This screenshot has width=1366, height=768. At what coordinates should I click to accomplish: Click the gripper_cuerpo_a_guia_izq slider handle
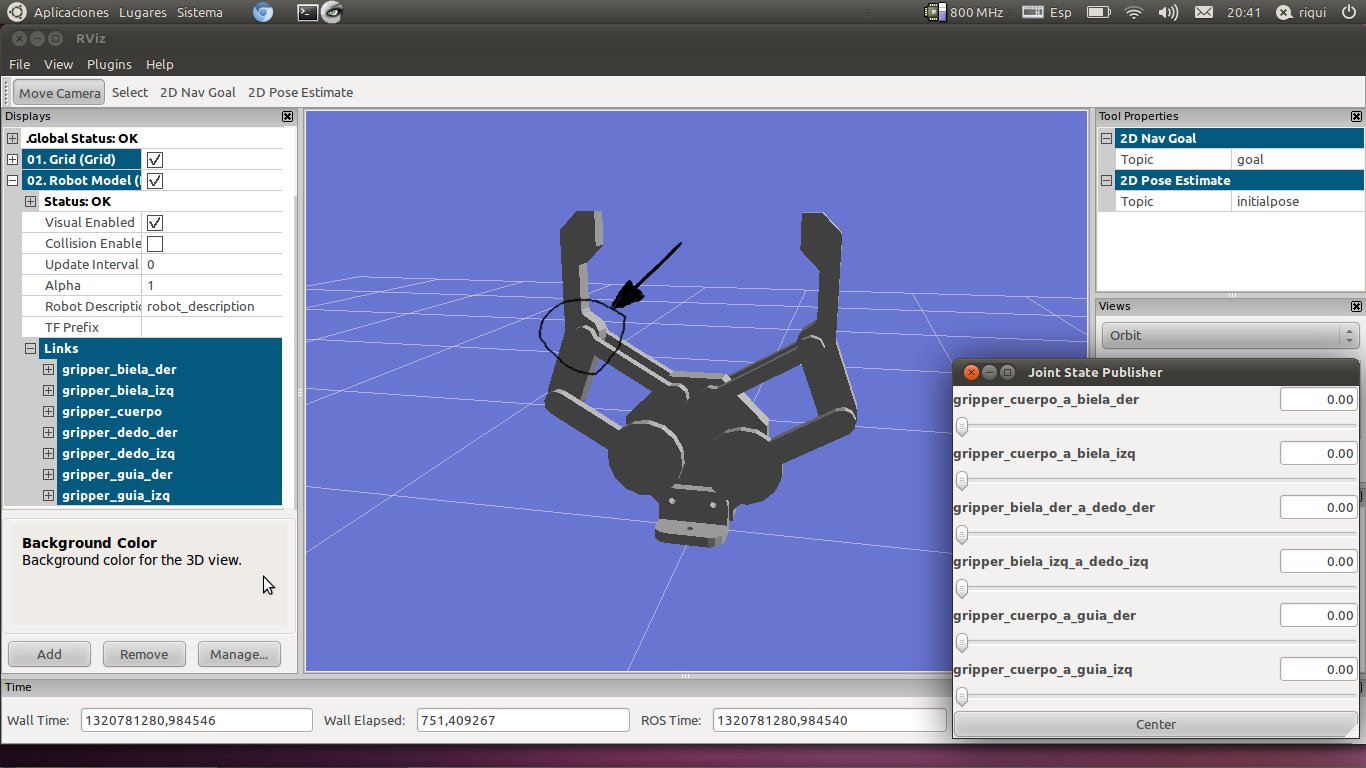tap(962, 697)
